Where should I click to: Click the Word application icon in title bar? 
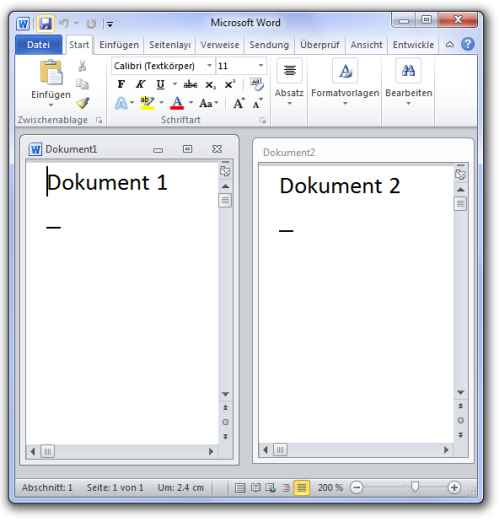point(23,24)
